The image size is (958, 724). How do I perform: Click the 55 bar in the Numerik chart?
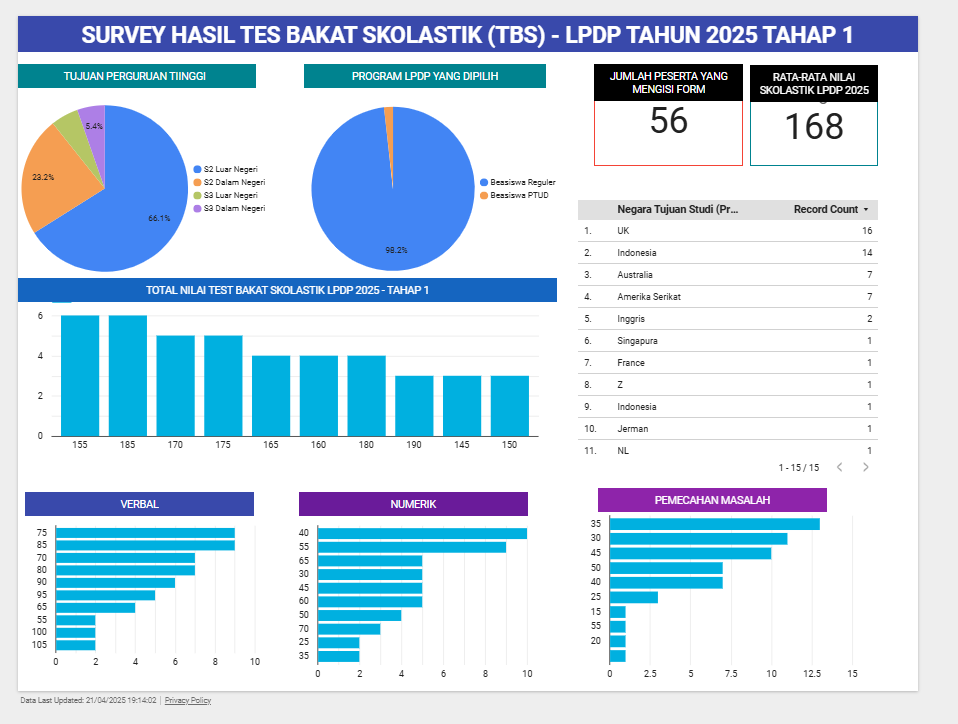pyautogui.click(x=412, y=547)
